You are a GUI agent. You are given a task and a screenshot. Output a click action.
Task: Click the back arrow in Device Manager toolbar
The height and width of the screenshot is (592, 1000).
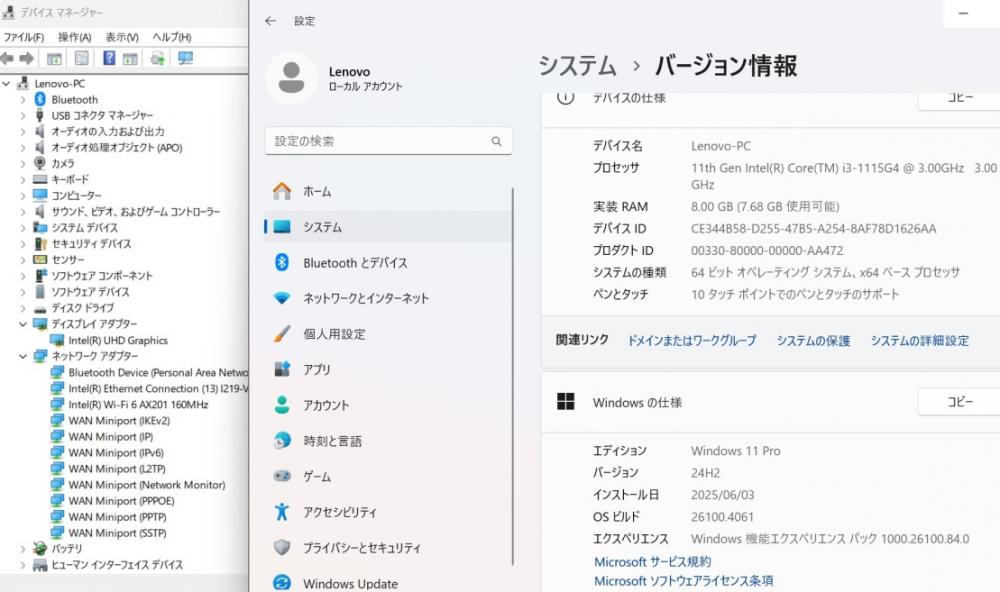pos(7,59)
